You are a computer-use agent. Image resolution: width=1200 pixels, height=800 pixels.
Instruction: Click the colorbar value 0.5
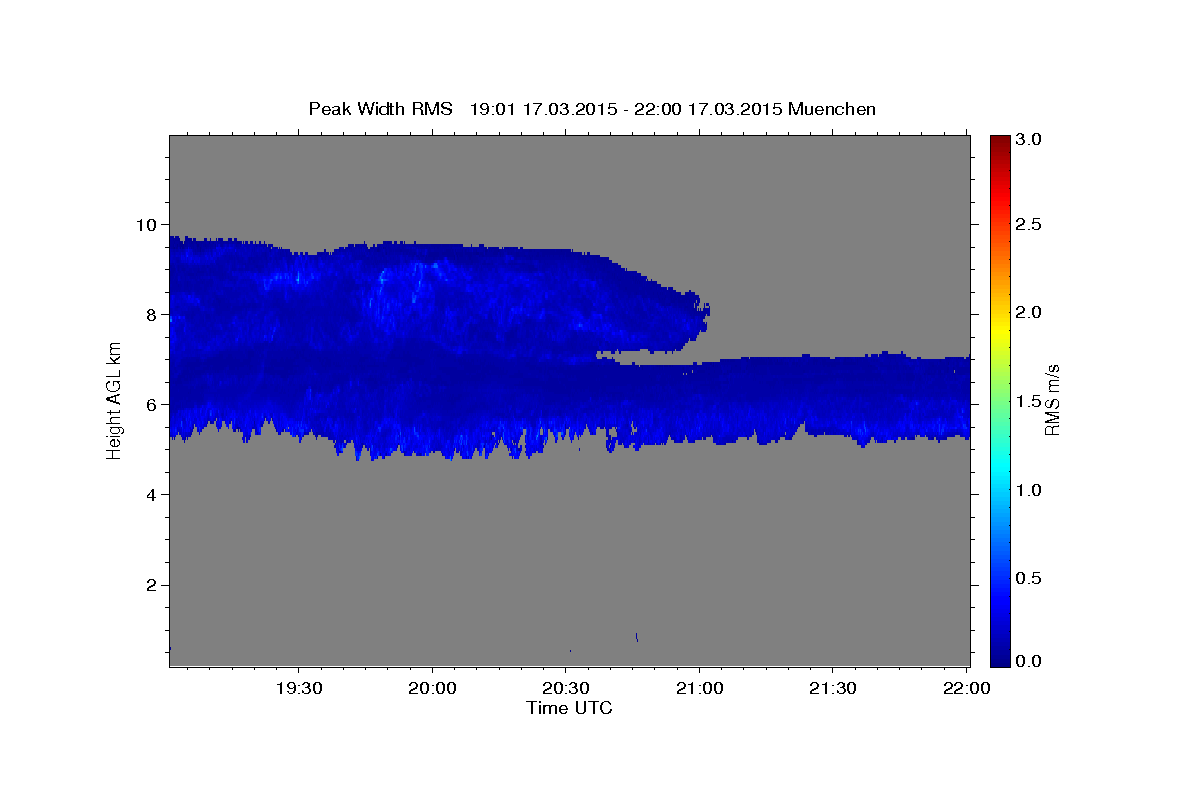coord(1030,578)
